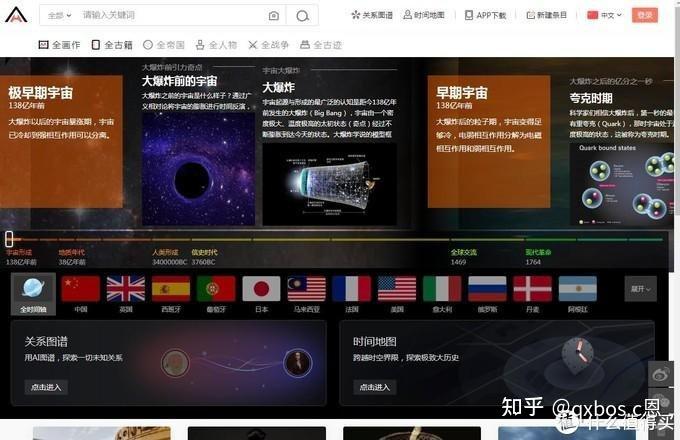Image resolution: width=680 pixels, height=440 pixels.
Task: Select the United Kingdom flag
Action: pos(126,289)
